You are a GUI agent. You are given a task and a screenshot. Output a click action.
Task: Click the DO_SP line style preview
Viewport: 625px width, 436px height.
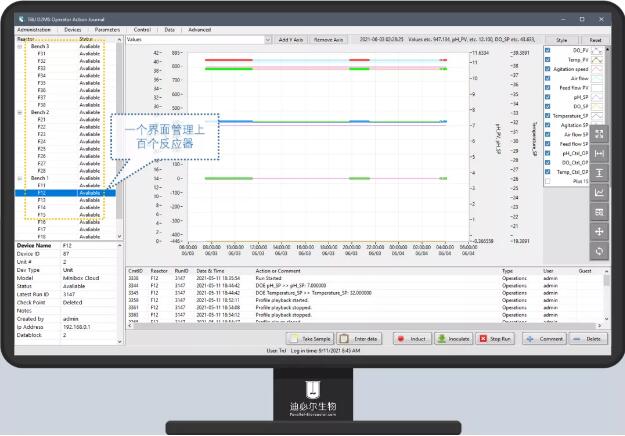pos(597,106)
